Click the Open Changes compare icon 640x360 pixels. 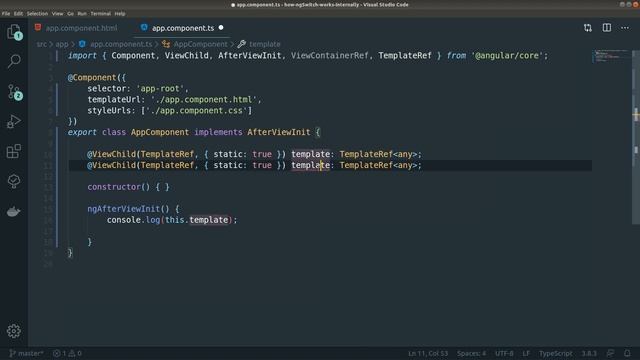point(587,28)
